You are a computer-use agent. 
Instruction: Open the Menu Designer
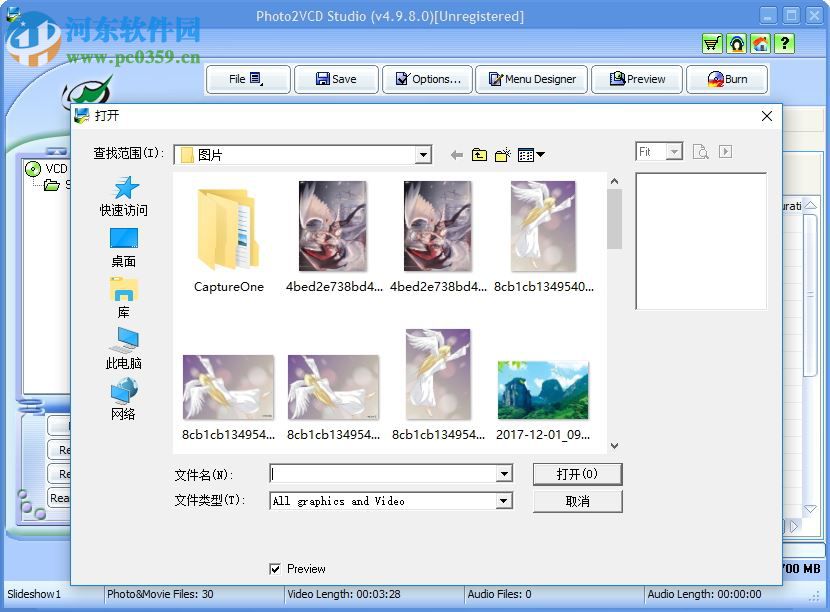(x=531, y=79)
